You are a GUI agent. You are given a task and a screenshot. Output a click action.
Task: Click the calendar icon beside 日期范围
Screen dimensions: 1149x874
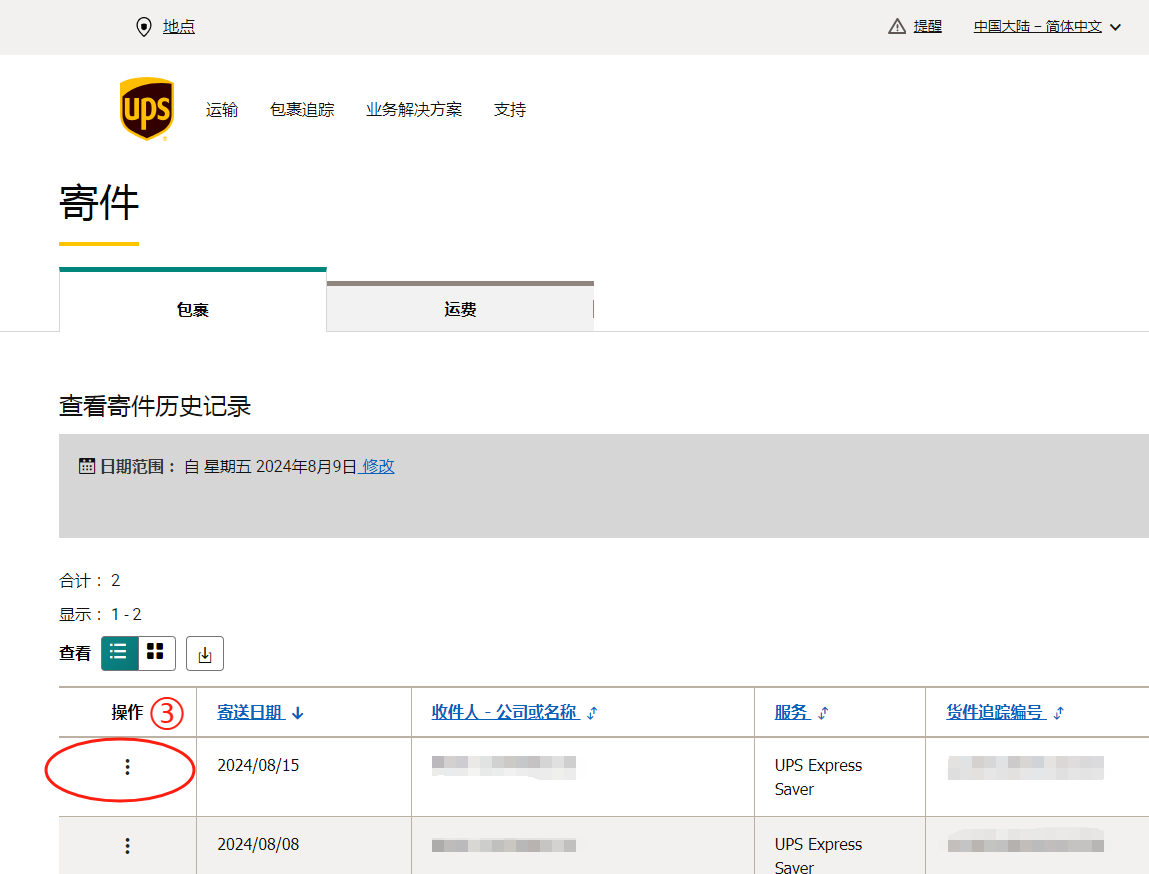click(x=86, y=466)
